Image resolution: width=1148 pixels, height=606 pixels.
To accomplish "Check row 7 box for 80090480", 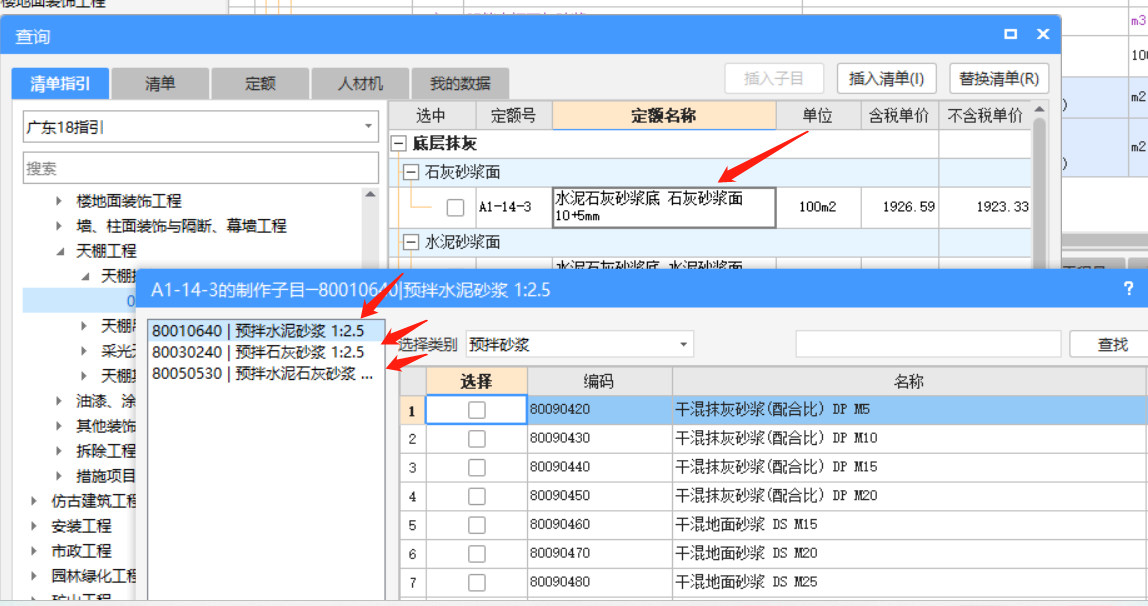I will (x=477, y=582).
